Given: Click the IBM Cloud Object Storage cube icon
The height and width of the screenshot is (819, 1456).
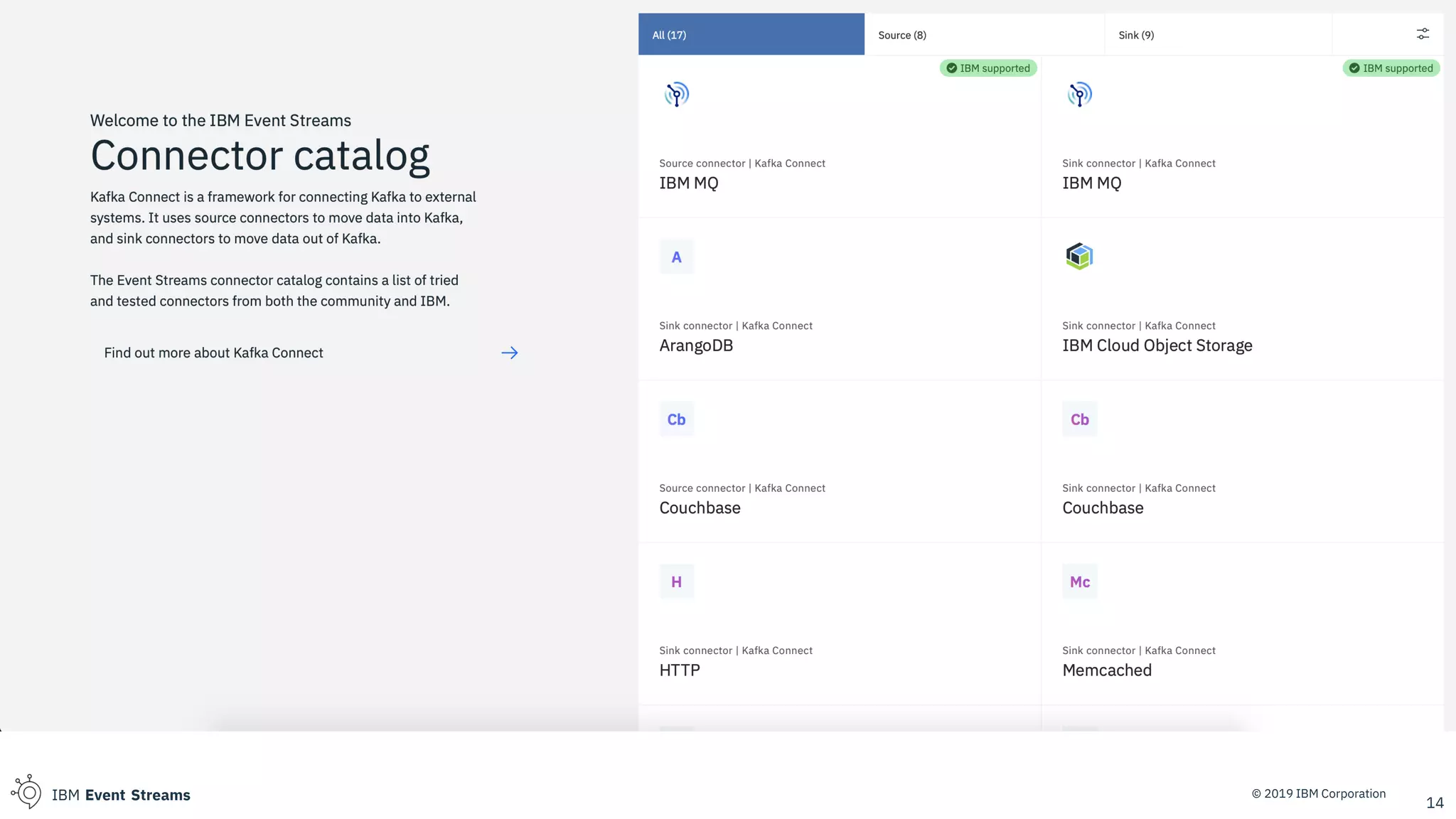Looking at the screenshot, I should pos(1079,257).
